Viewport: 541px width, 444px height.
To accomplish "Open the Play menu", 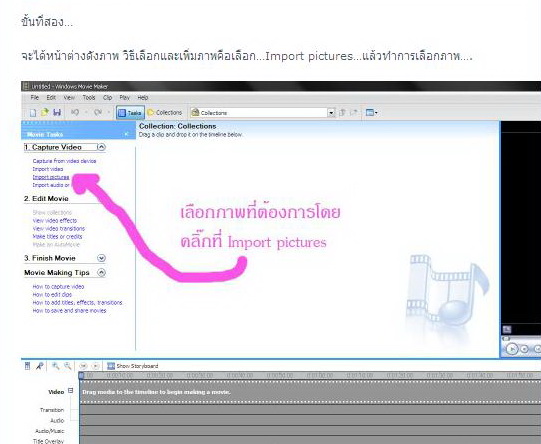I will 125,98.
